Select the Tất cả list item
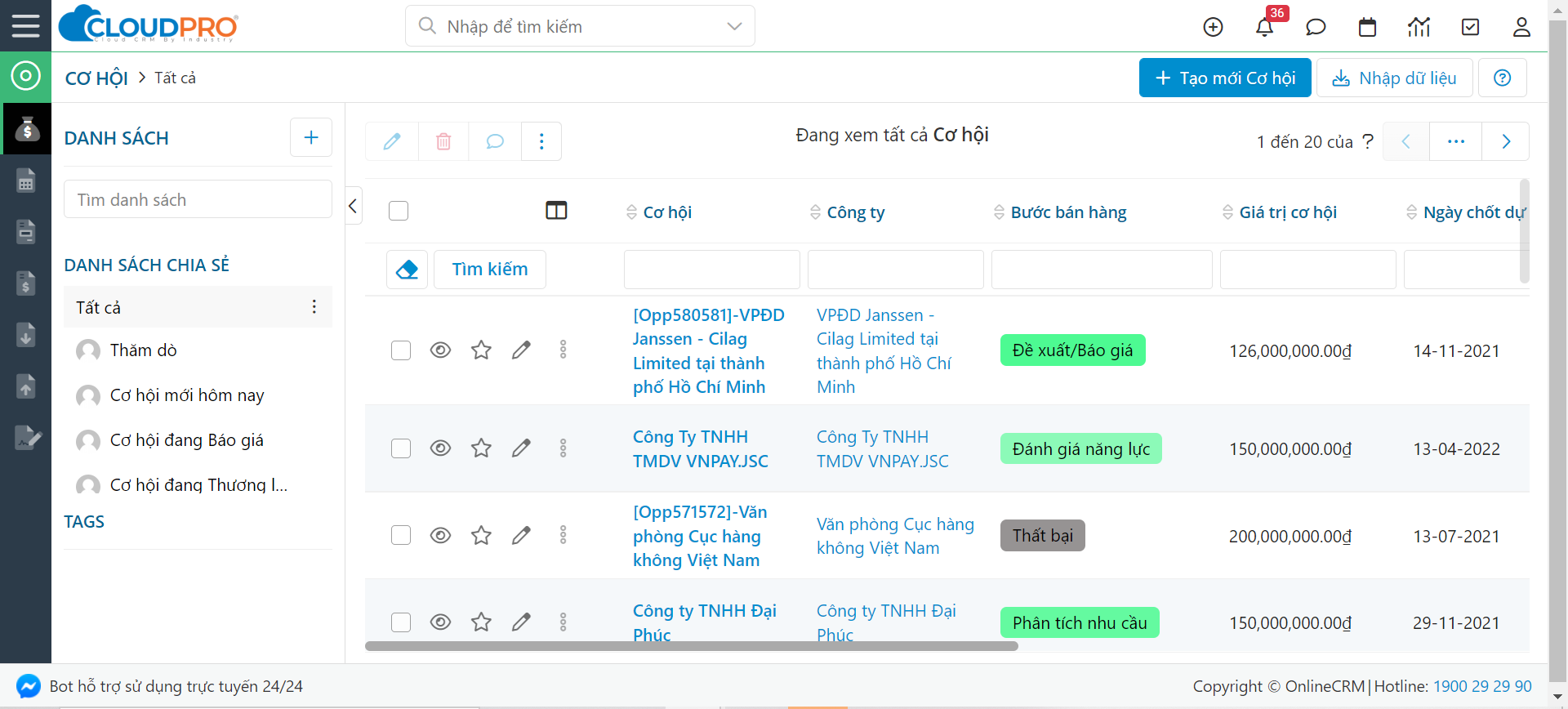 coord(198,307)
